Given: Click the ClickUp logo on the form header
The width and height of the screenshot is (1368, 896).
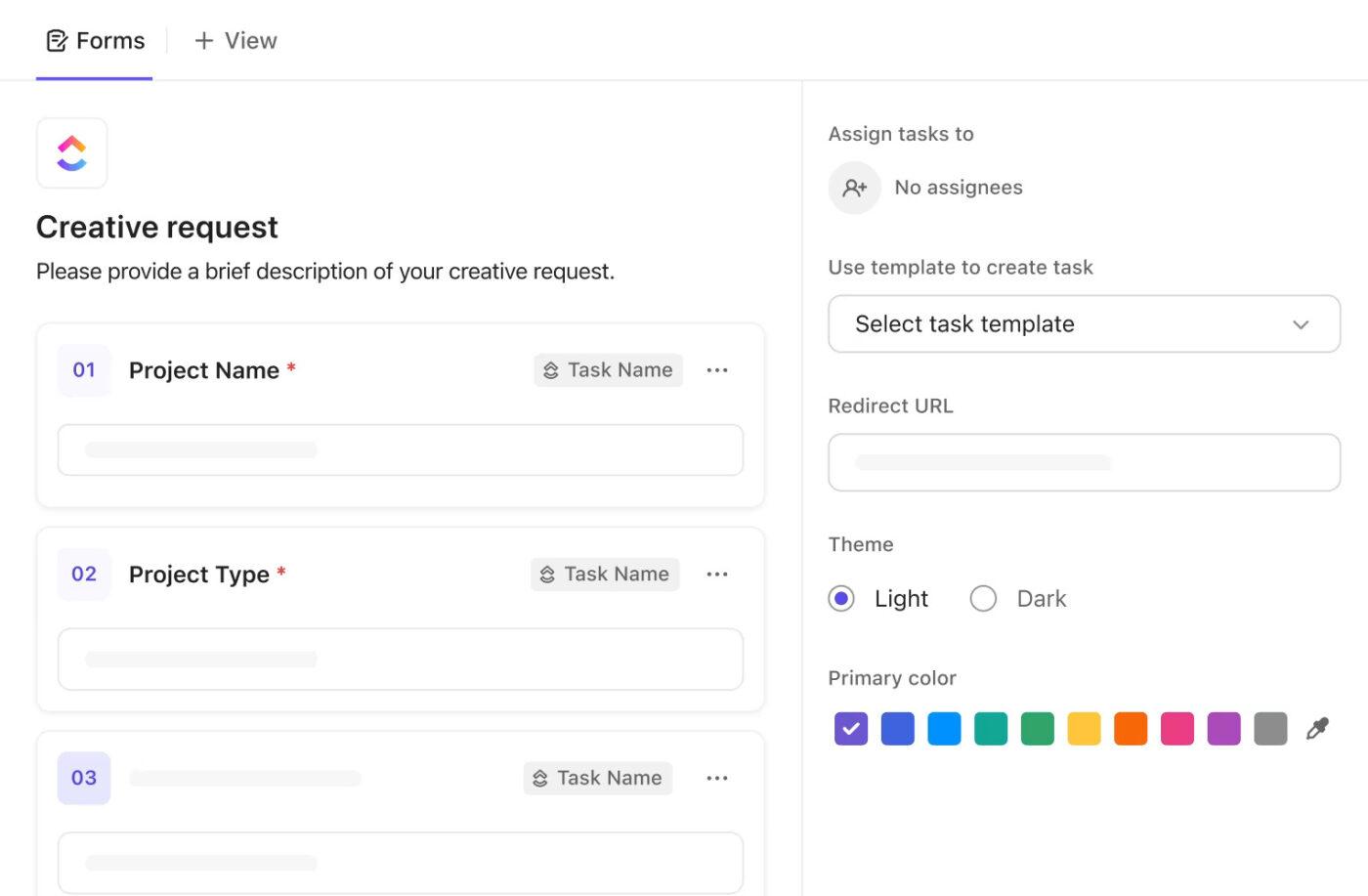Looking at the screenshot, I should click(x=71, y=152).
